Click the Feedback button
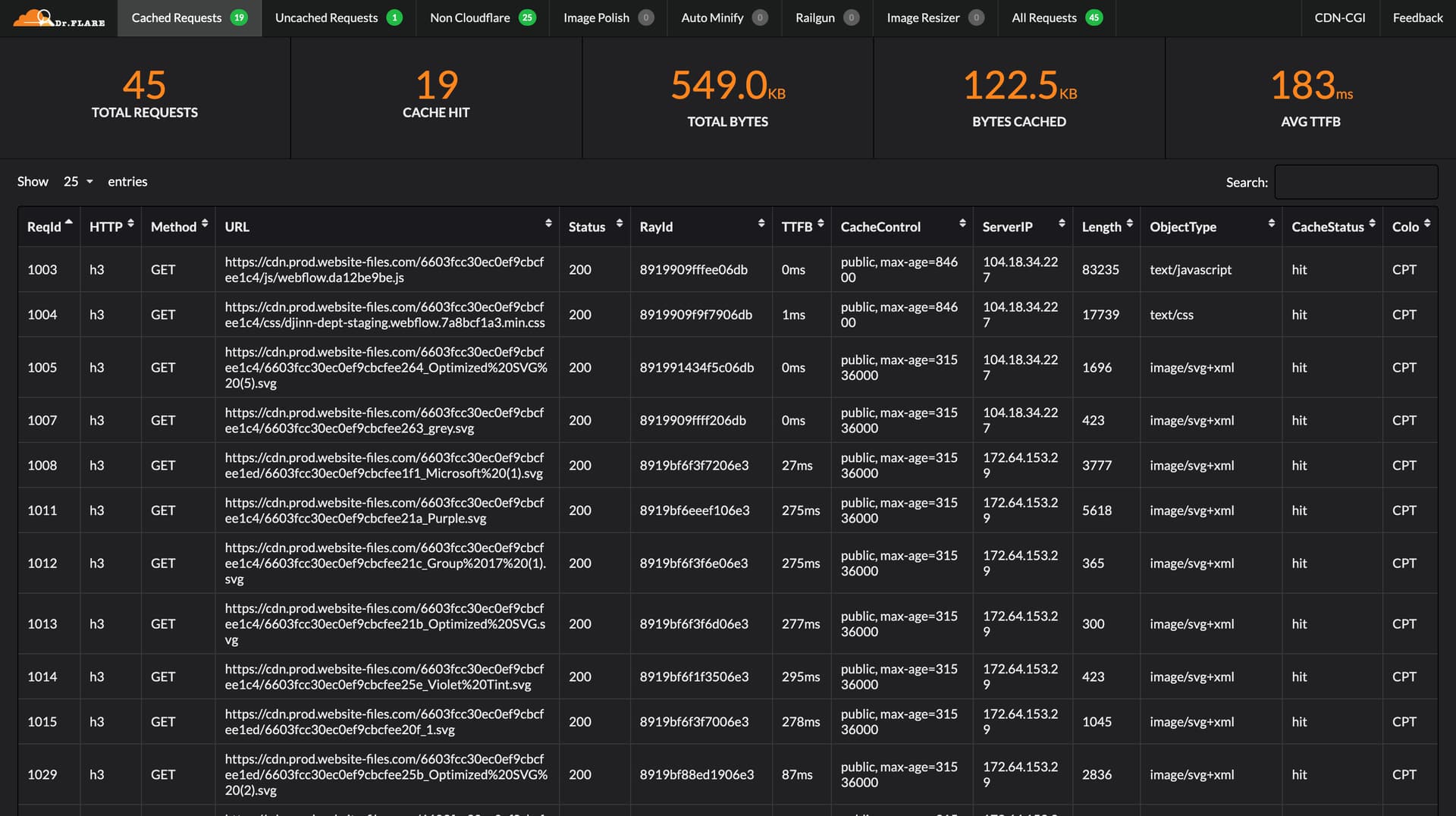 [1417, 17]
